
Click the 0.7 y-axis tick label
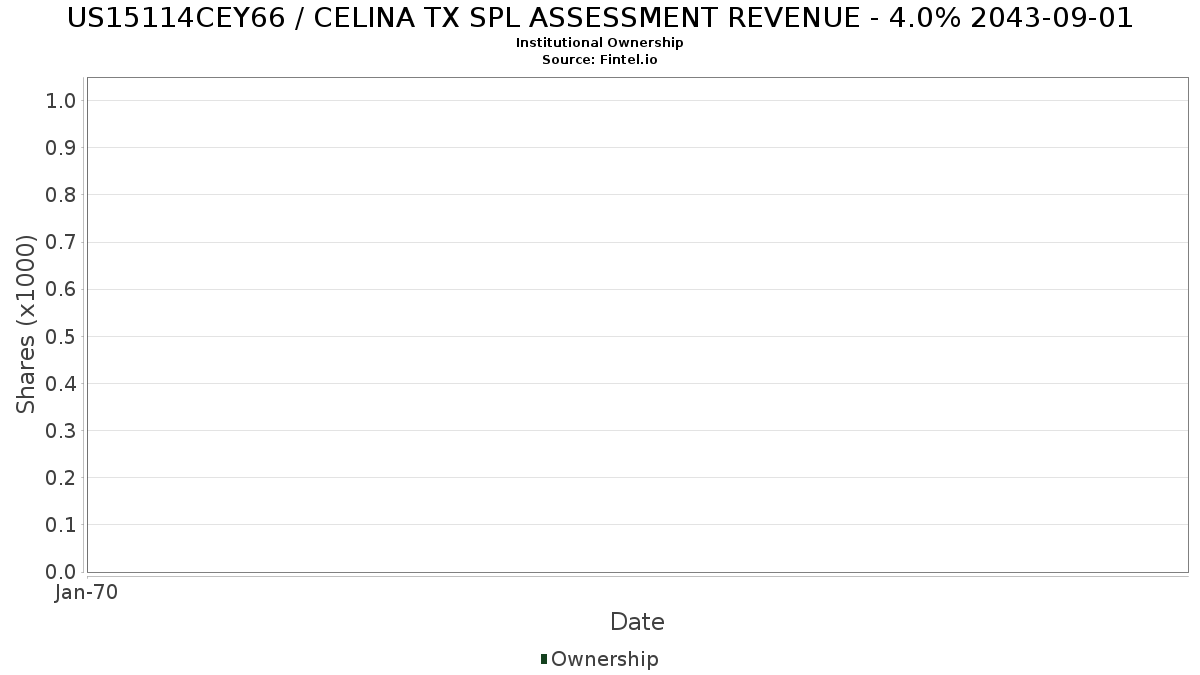61,242
